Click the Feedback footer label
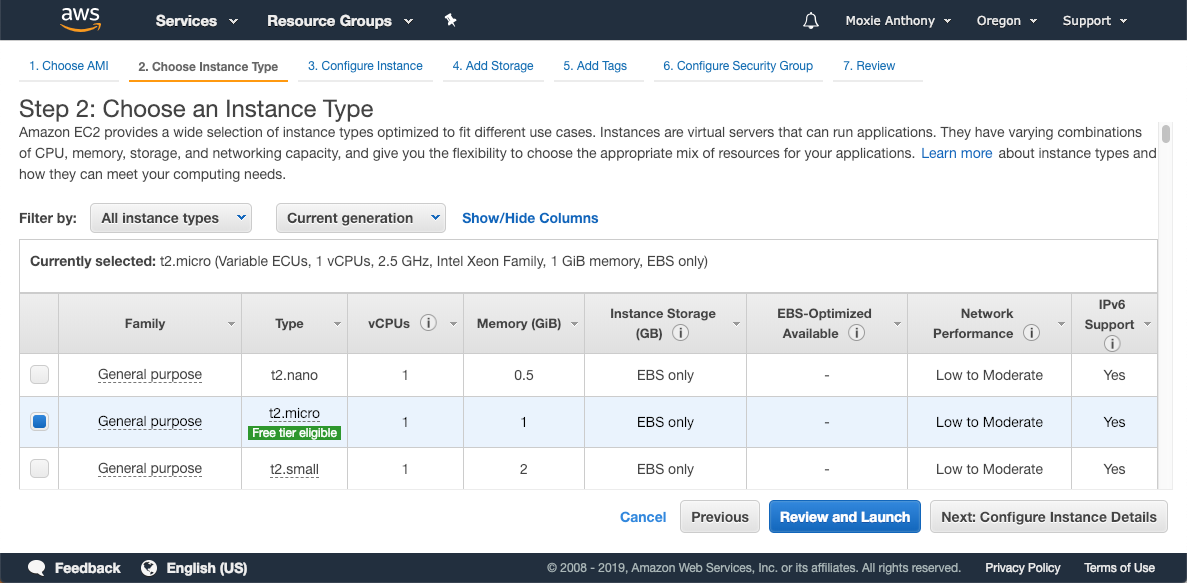Viewport: 1187px width, 583px height. pyautogui.click(x=87, y=568)
